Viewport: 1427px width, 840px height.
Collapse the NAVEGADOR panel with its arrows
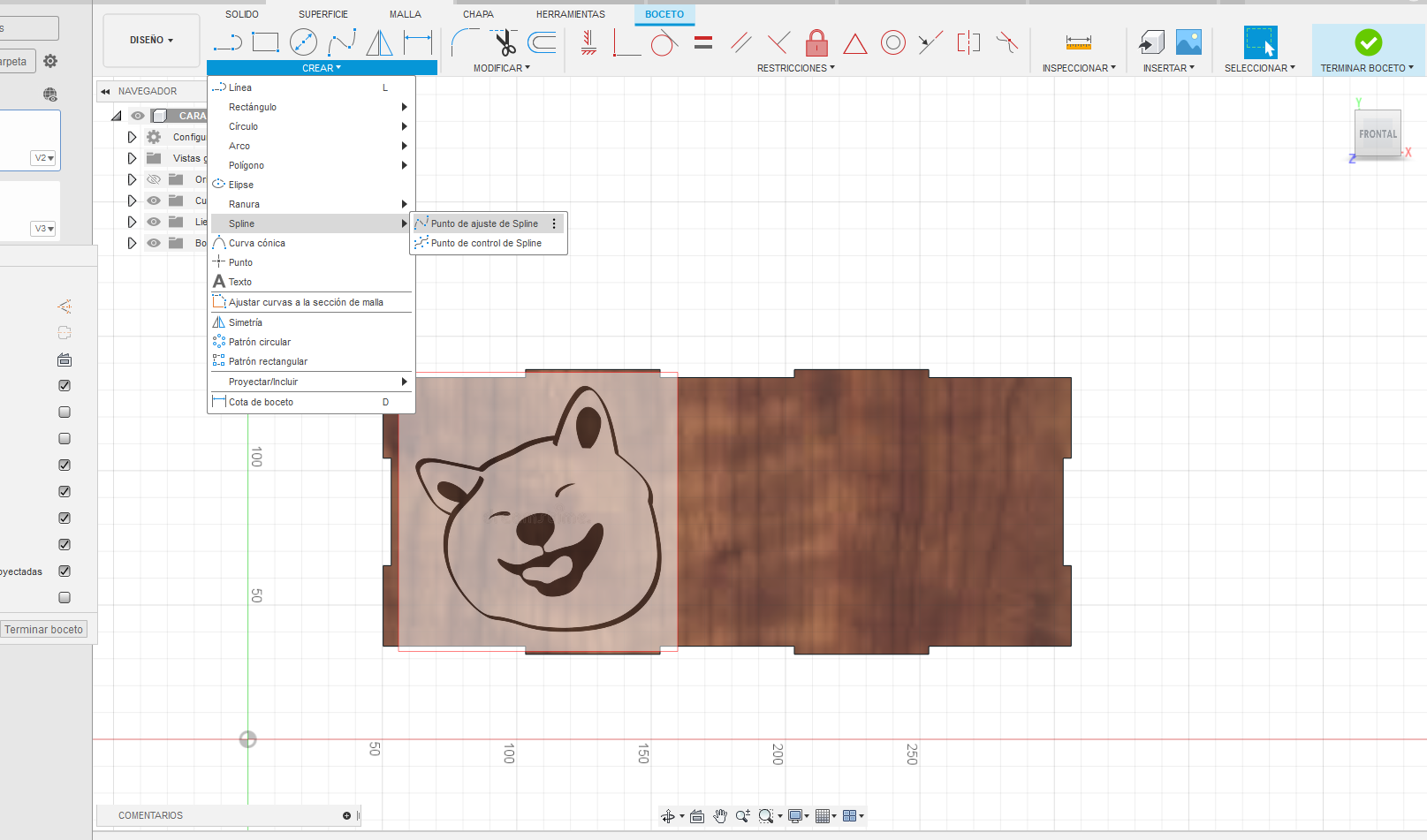click(105, 91)
